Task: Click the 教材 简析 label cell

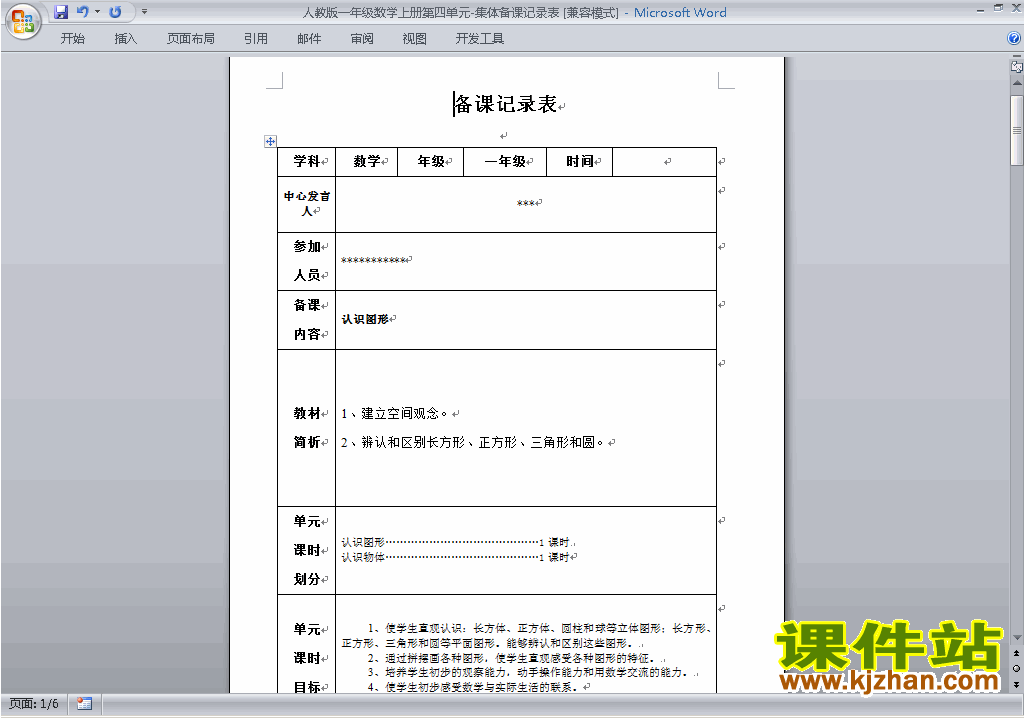Action: tap(306, 428)
